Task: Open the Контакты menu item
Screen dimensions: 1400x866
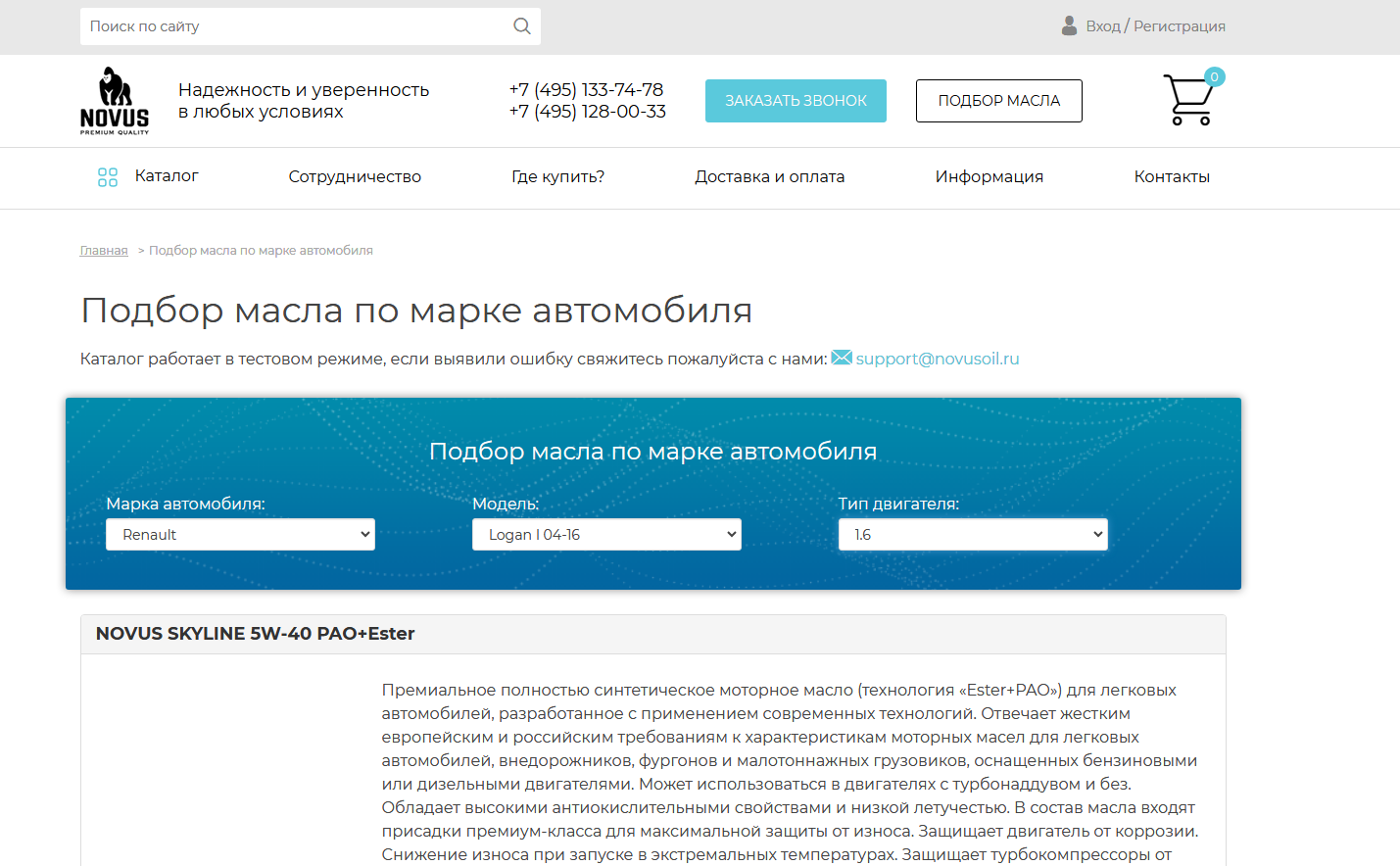Action: [1172, 177]
